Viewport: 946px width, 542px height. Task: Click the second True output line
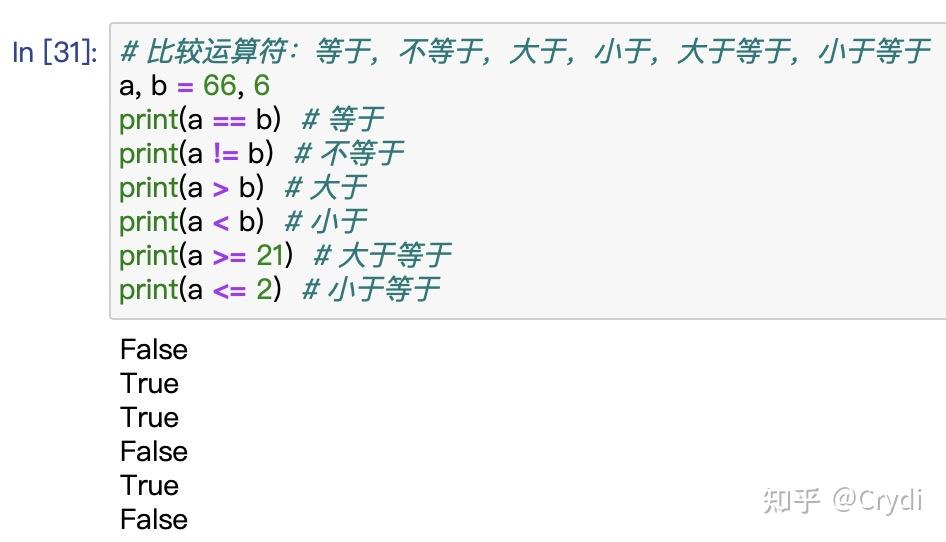point(149,417)
